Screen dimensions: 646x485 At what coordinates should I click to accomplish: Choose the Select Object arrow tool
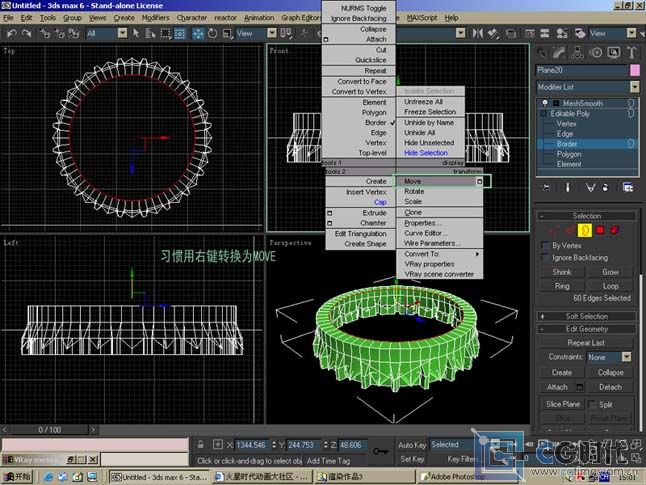(136, 33)
